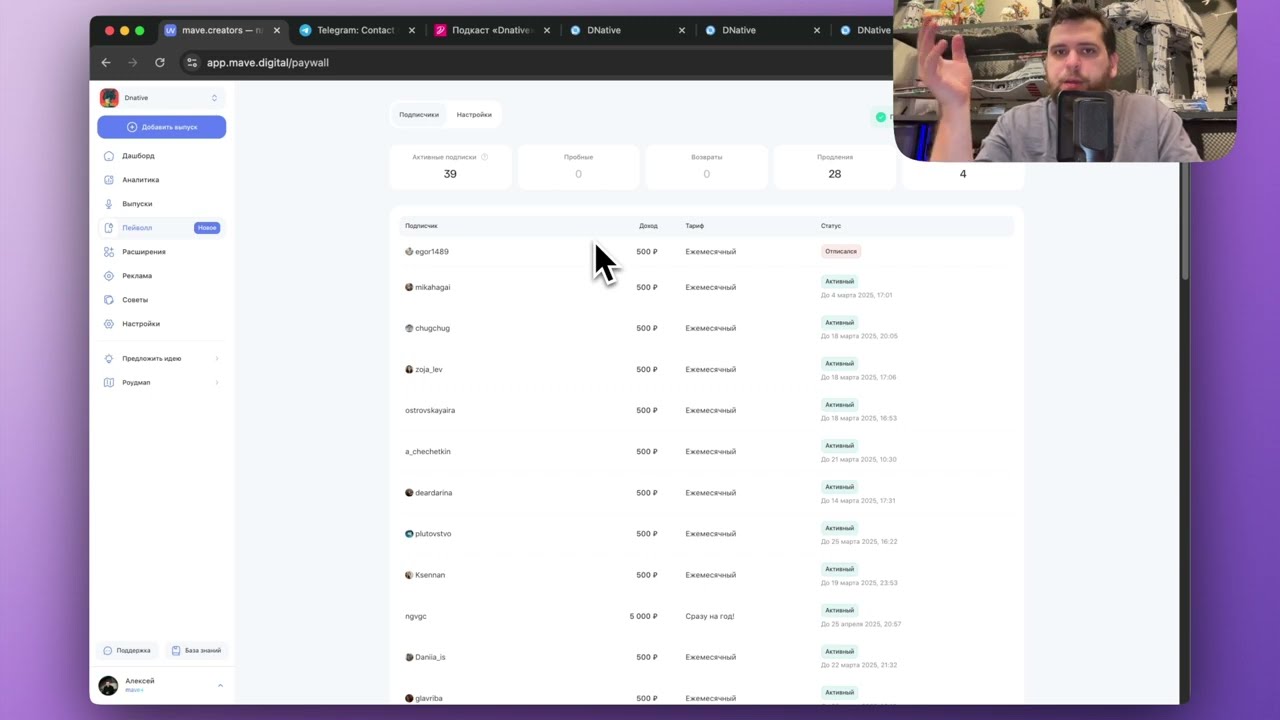Click the browser back arrow
The width and height of the screenshot is (1280, 720).
click(x=106, y=62)
